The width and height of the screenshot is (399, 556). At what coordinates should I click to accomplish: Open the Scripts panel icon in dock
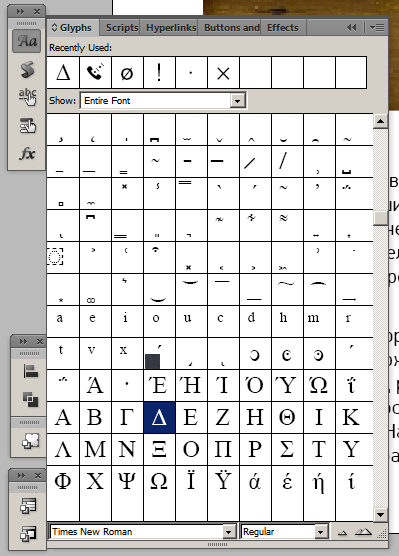coord(27,69)
